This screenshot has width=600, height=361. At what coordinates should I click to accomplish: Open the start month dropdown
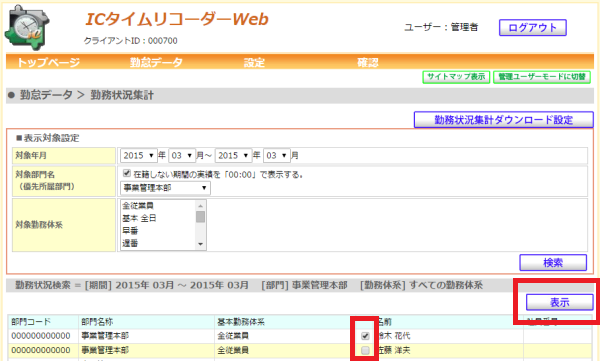click(182, 155)
